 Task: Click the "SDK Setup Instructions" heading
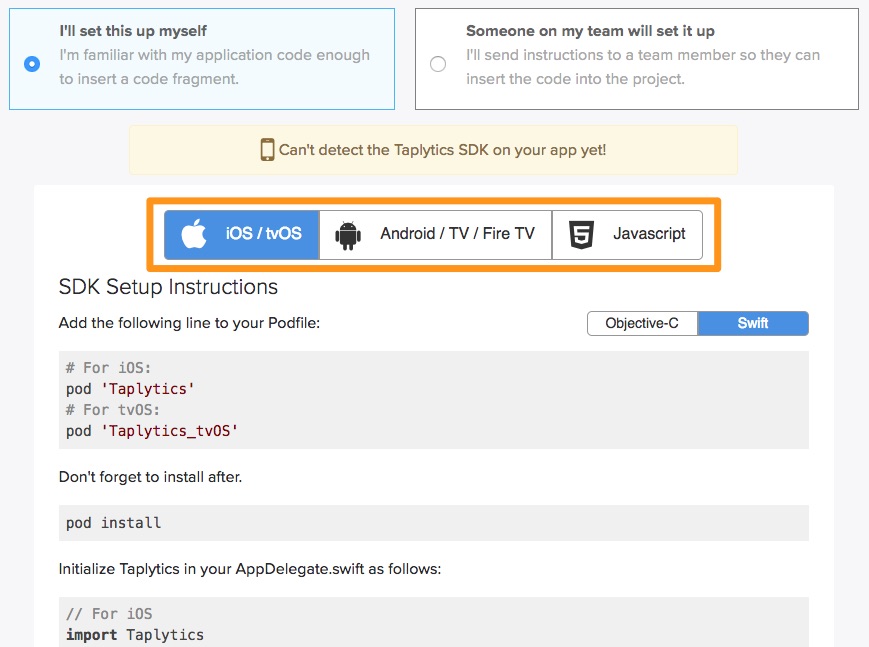[x=168, y=287]
